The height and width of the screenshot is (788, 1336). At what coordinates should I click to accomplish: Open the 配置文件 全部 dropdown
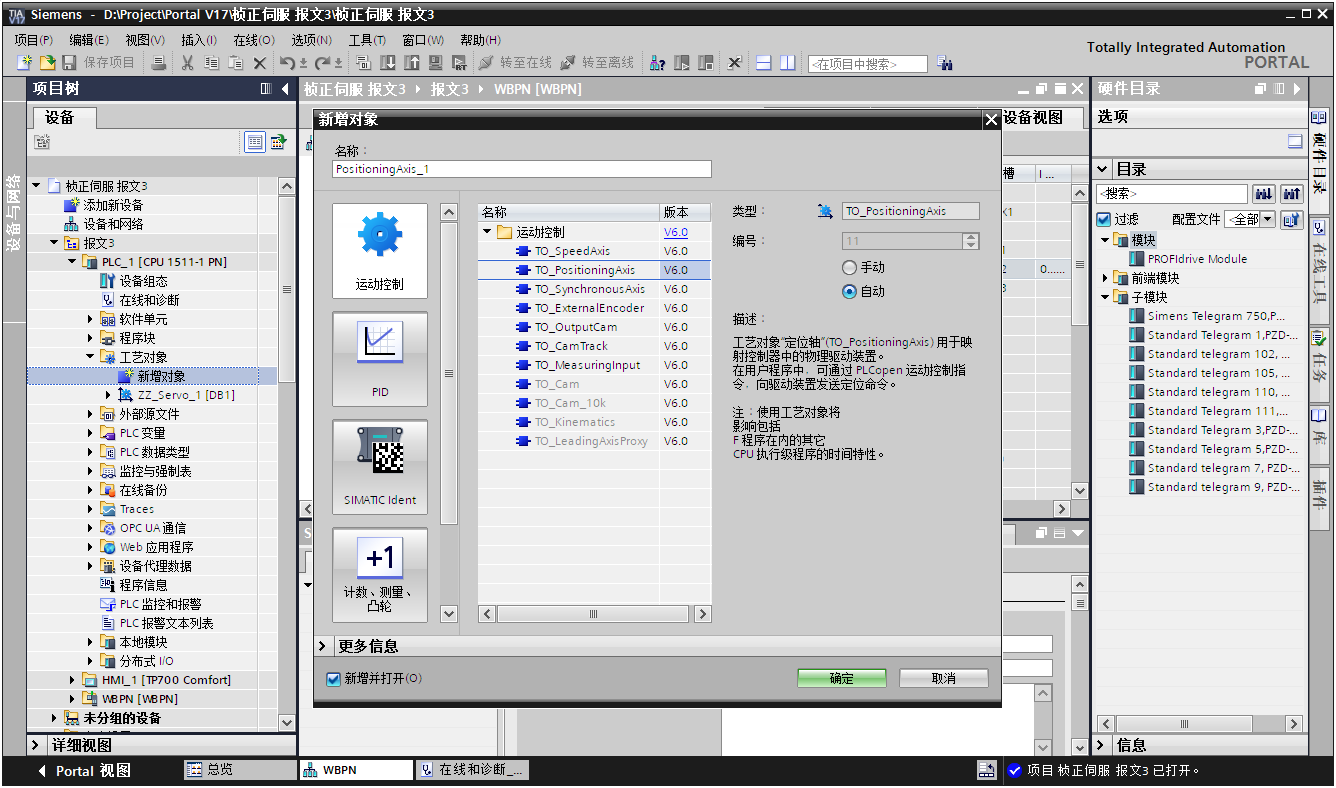1268,219
